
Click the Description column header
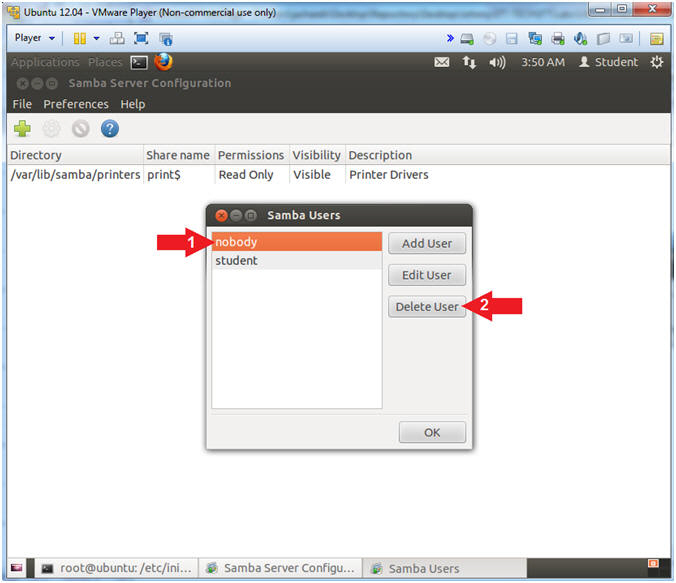pos(508,155)
